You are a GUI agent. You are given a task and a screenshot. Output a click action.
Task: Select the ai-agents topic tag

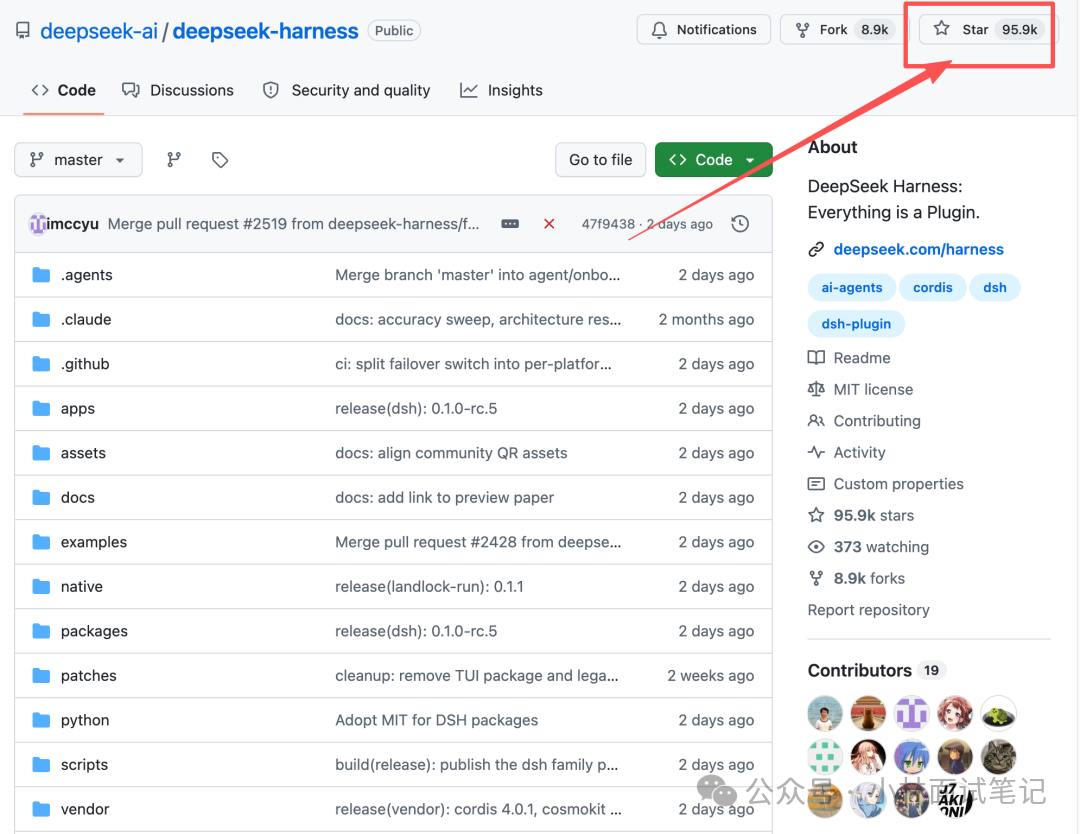[851, 288]
